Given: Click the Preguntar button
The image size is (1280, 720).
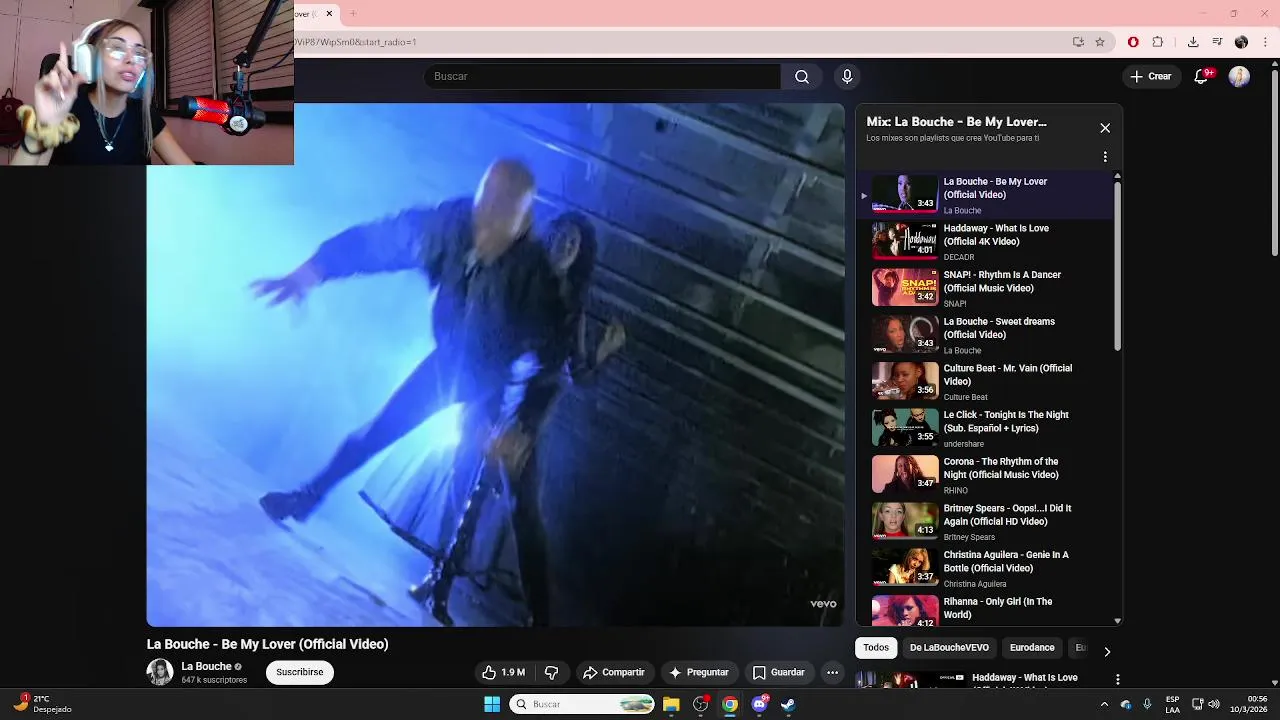Looking at the screenshot, I should click(x=698, y=672).
